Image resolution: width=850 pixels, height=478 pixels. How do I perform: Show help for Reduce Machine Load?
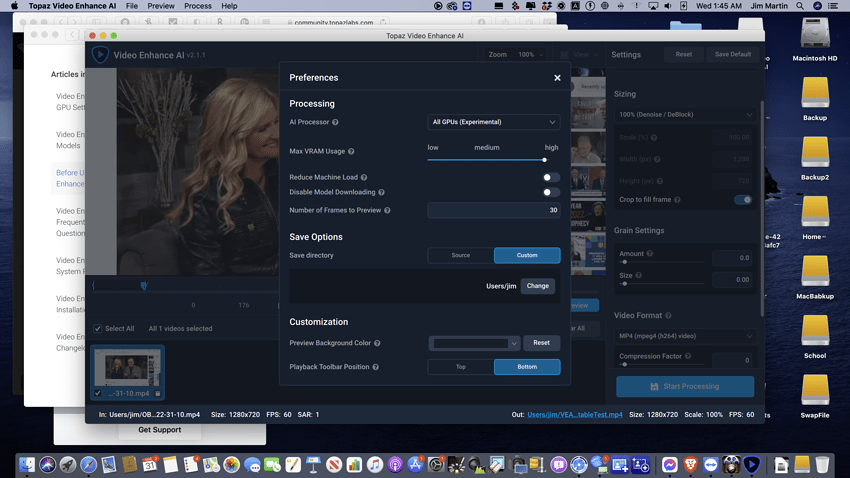click(364, 178)
